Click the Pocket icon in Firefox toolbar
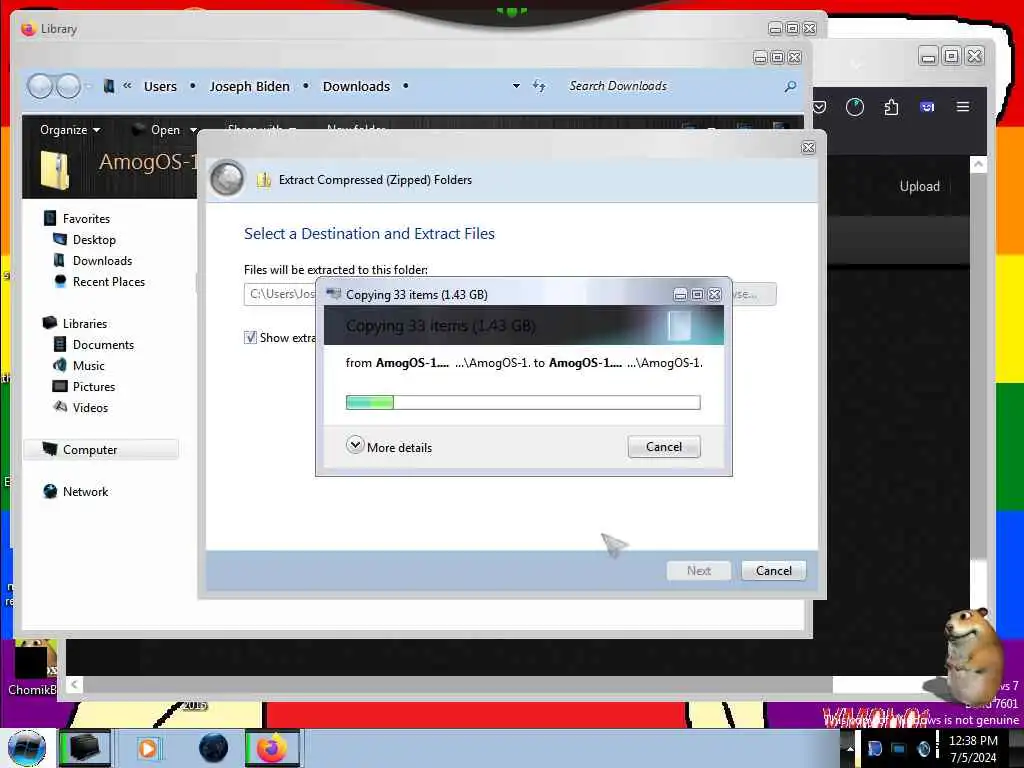The height and width of the screenshot is (768, 1024). click(819, 106)
